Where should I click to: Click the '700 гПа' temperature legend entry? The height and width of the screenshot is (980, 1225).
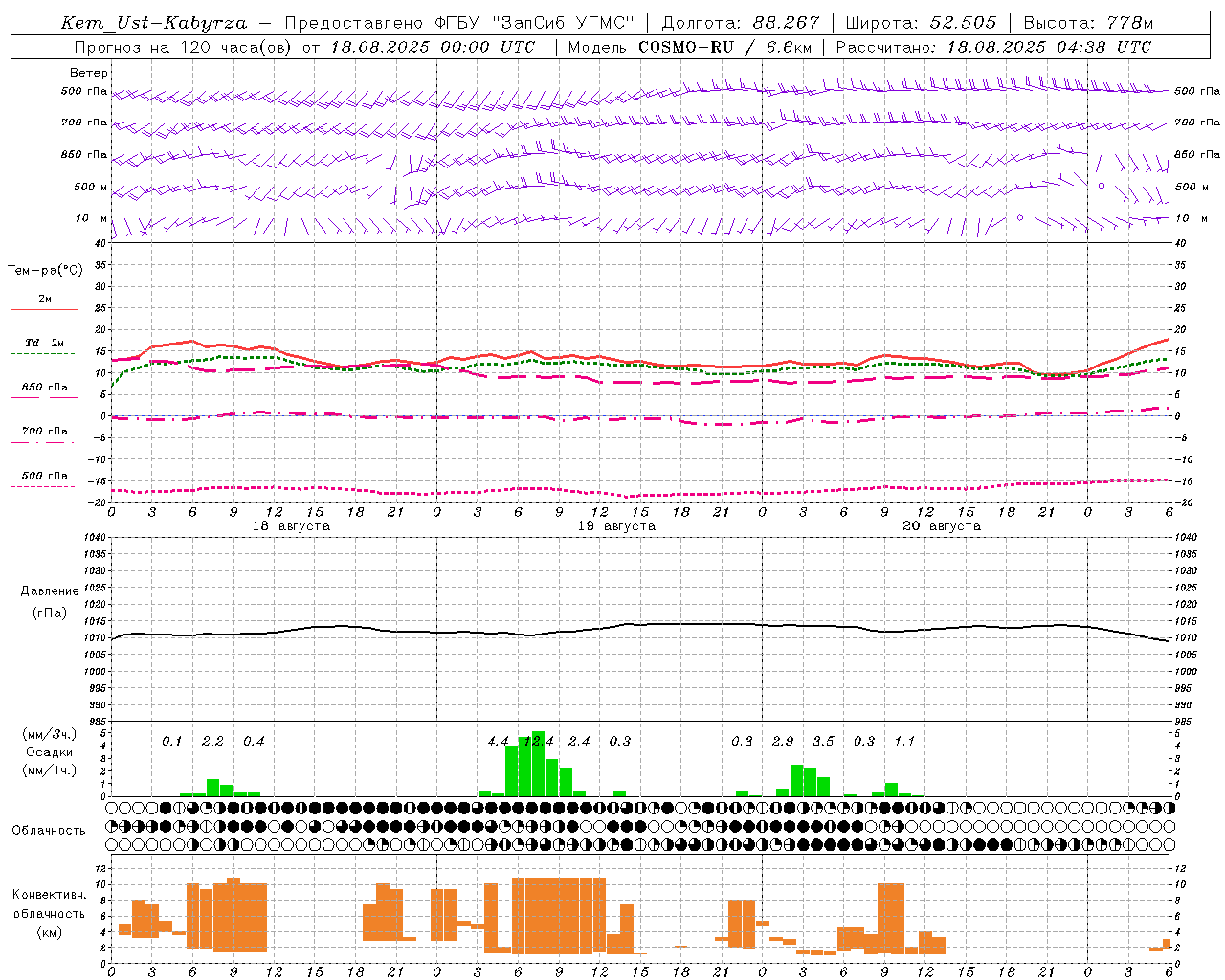(x=44, y=432)
